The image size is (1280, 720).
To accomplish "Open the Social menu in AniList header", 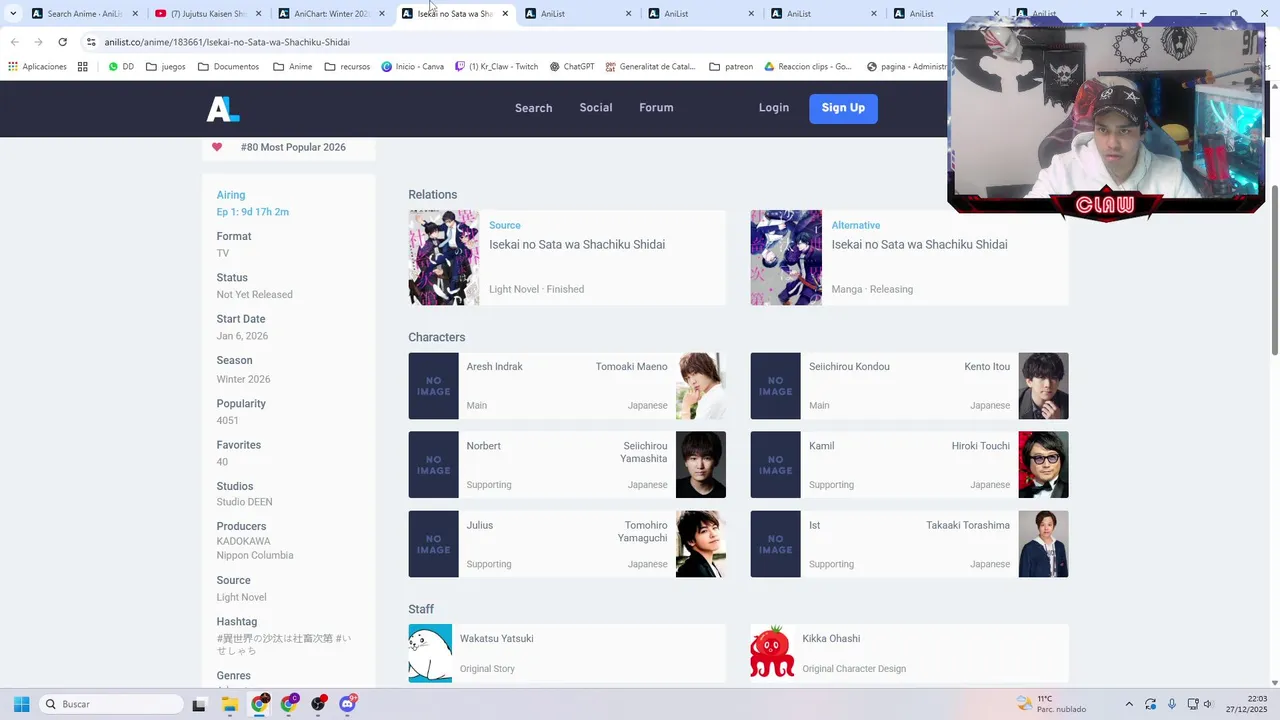I will 596,108.
